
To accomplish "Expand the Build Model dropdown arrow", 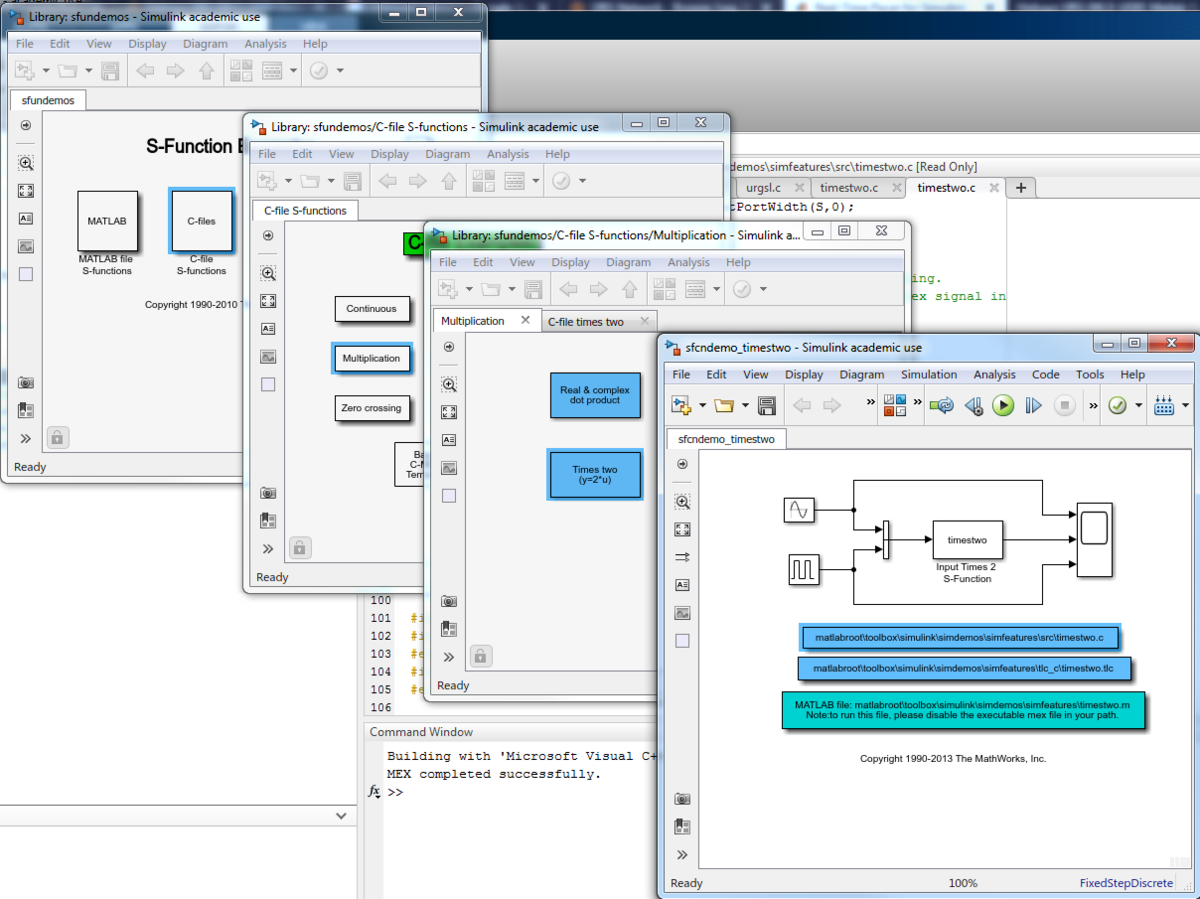I will (x=1185, y=405).
